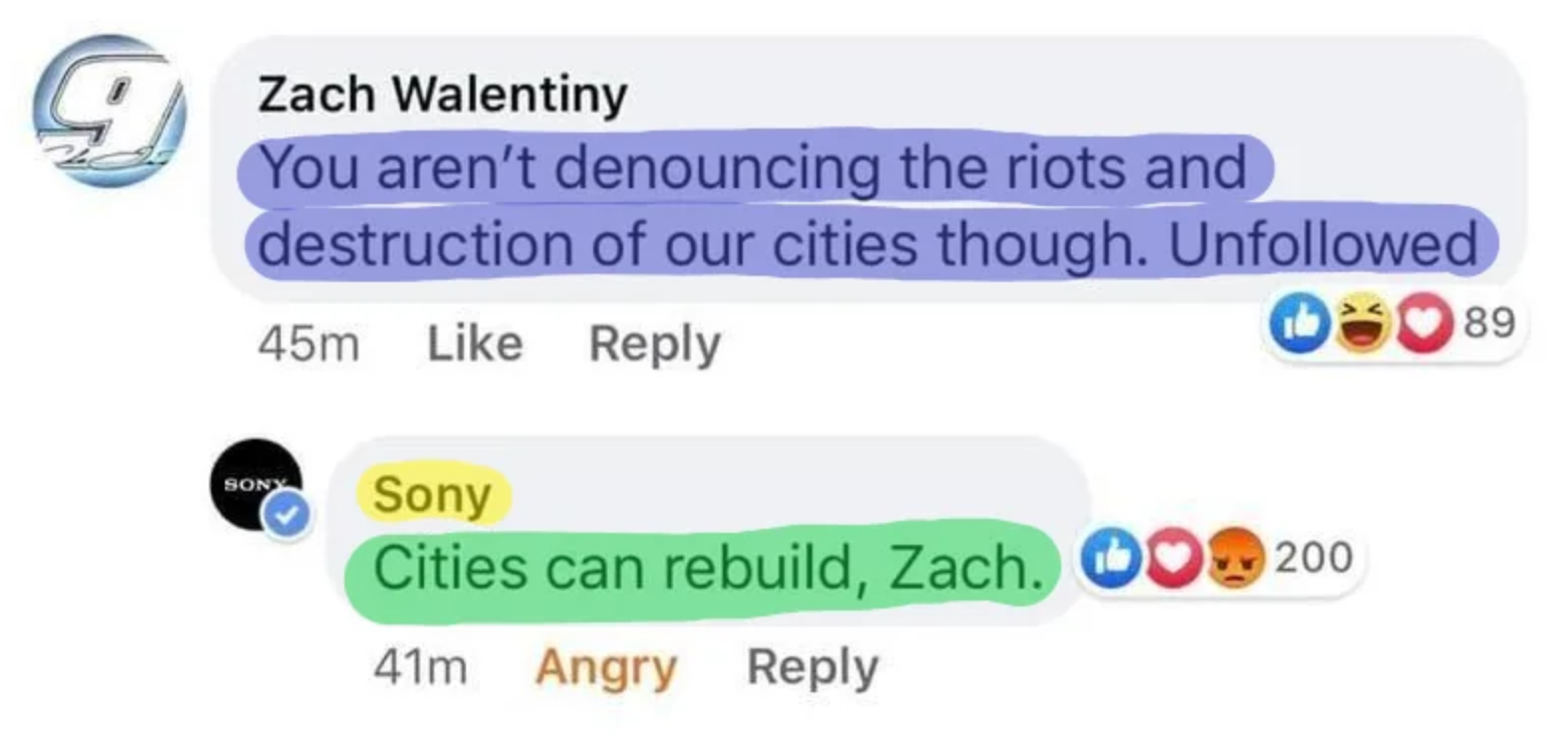Open Zach Walentiny's profile name link
1568x735 pixels.
point(442,95)
